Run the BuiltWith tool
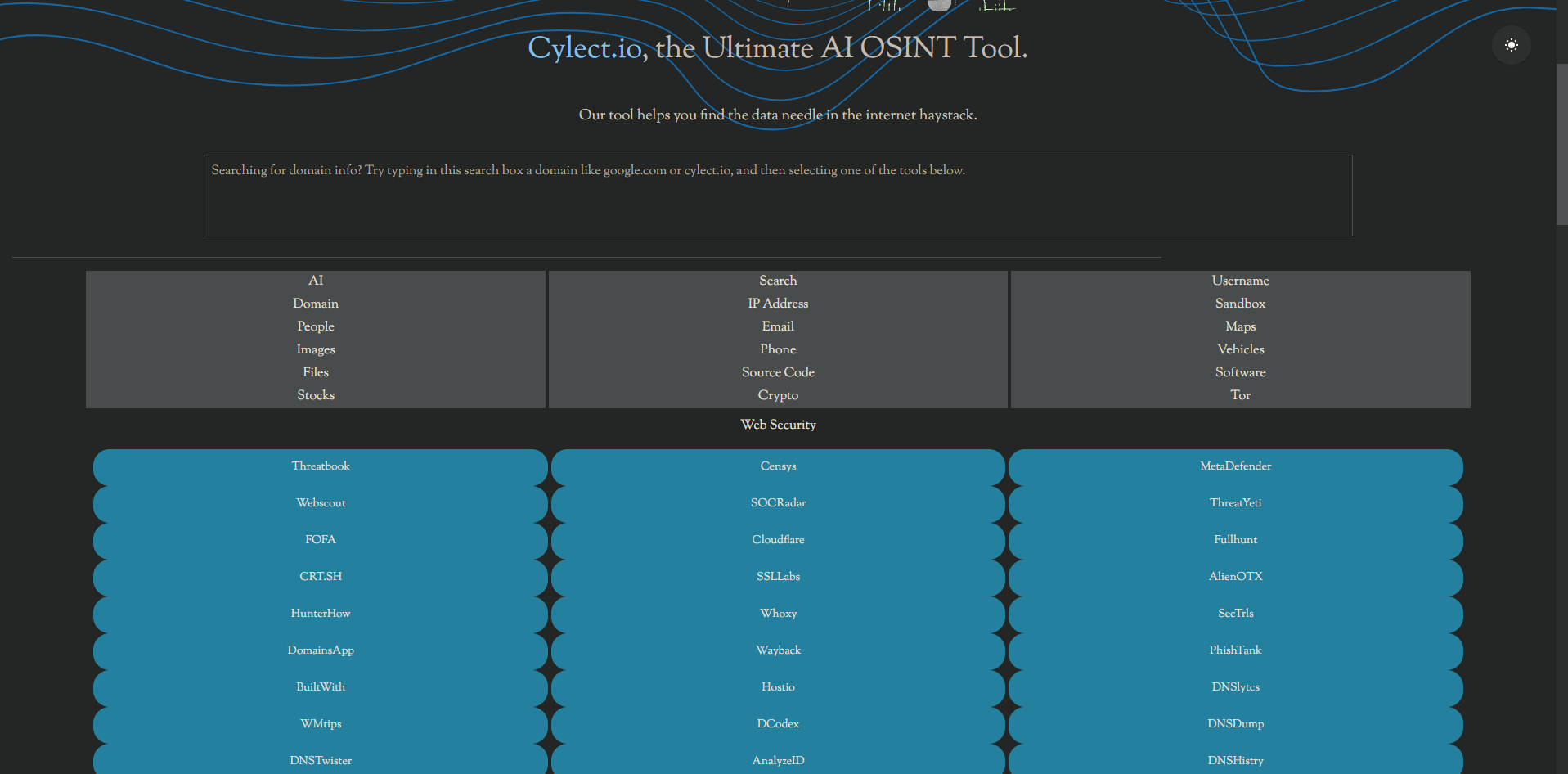 (x=321, y=687)
